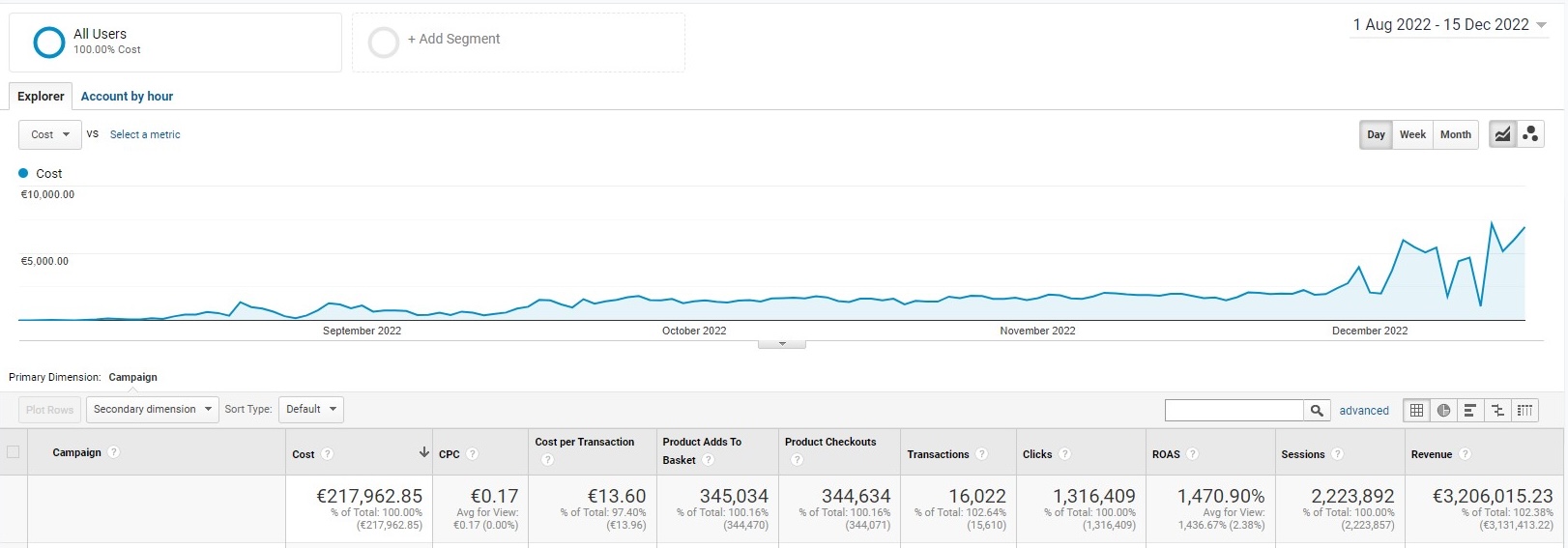Tick the select-all checkbox in table header
Viewport: 1568px width, 548px height.
coord(14,451)
